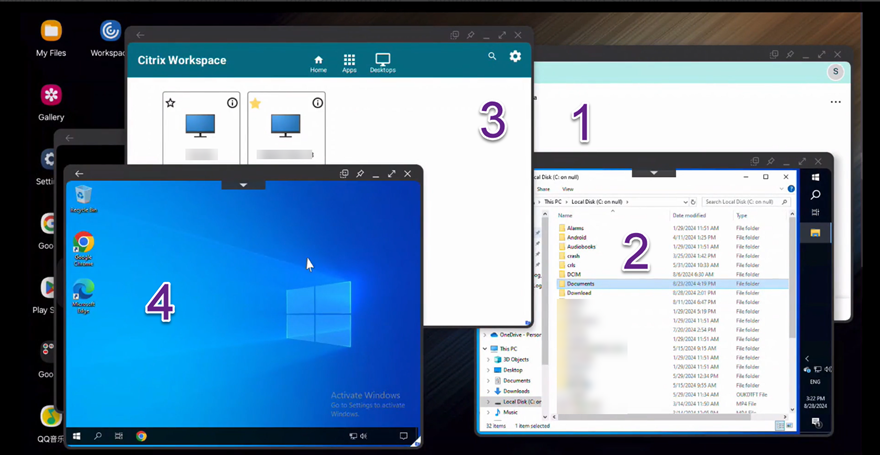Open the Desktops tab
This screenshot has width=880, height=455.
[383, 64]
